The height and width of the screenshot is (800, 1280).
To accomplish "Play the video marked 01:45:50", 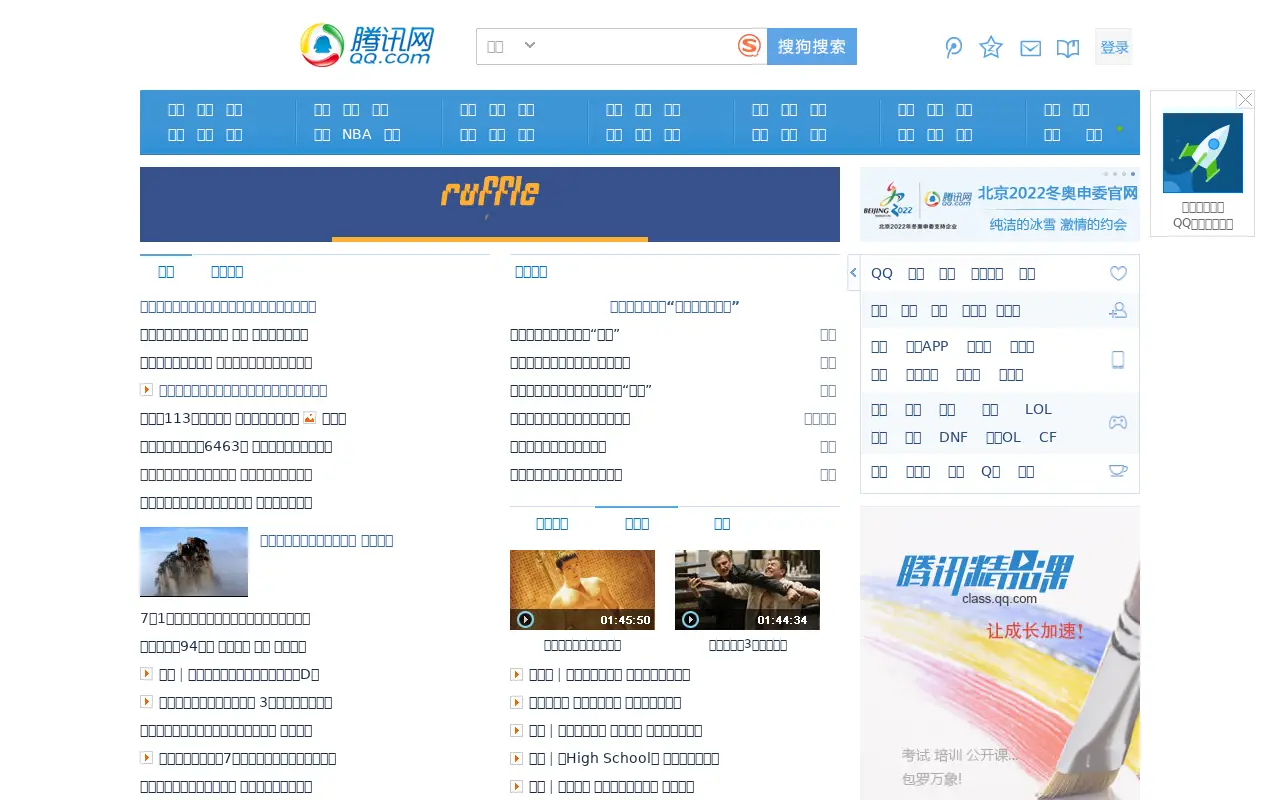I will pyautogui.click(x=582, y=590).
